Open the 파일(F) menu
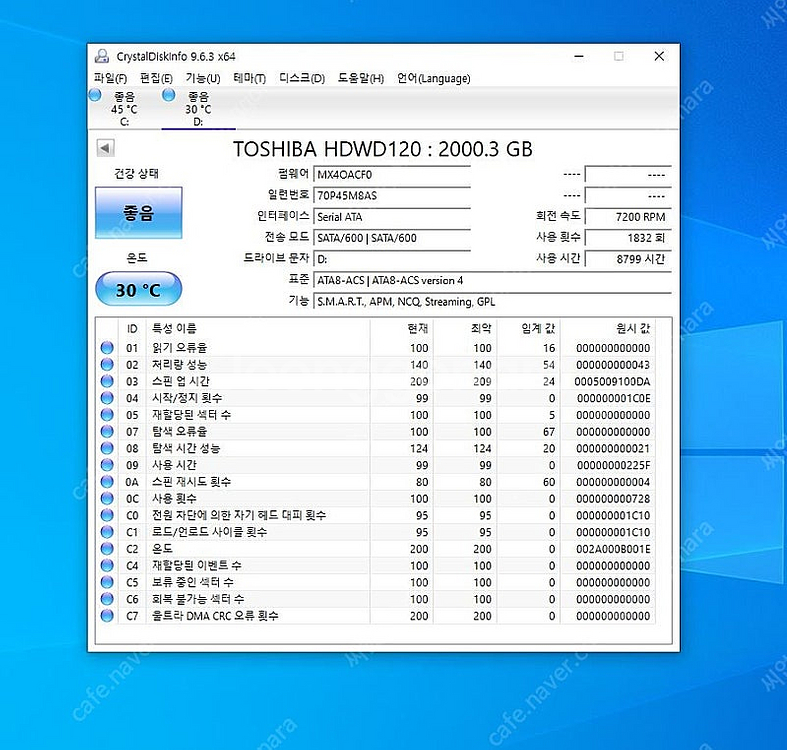This screenshot has width=787, height=750. click(110, 78)
